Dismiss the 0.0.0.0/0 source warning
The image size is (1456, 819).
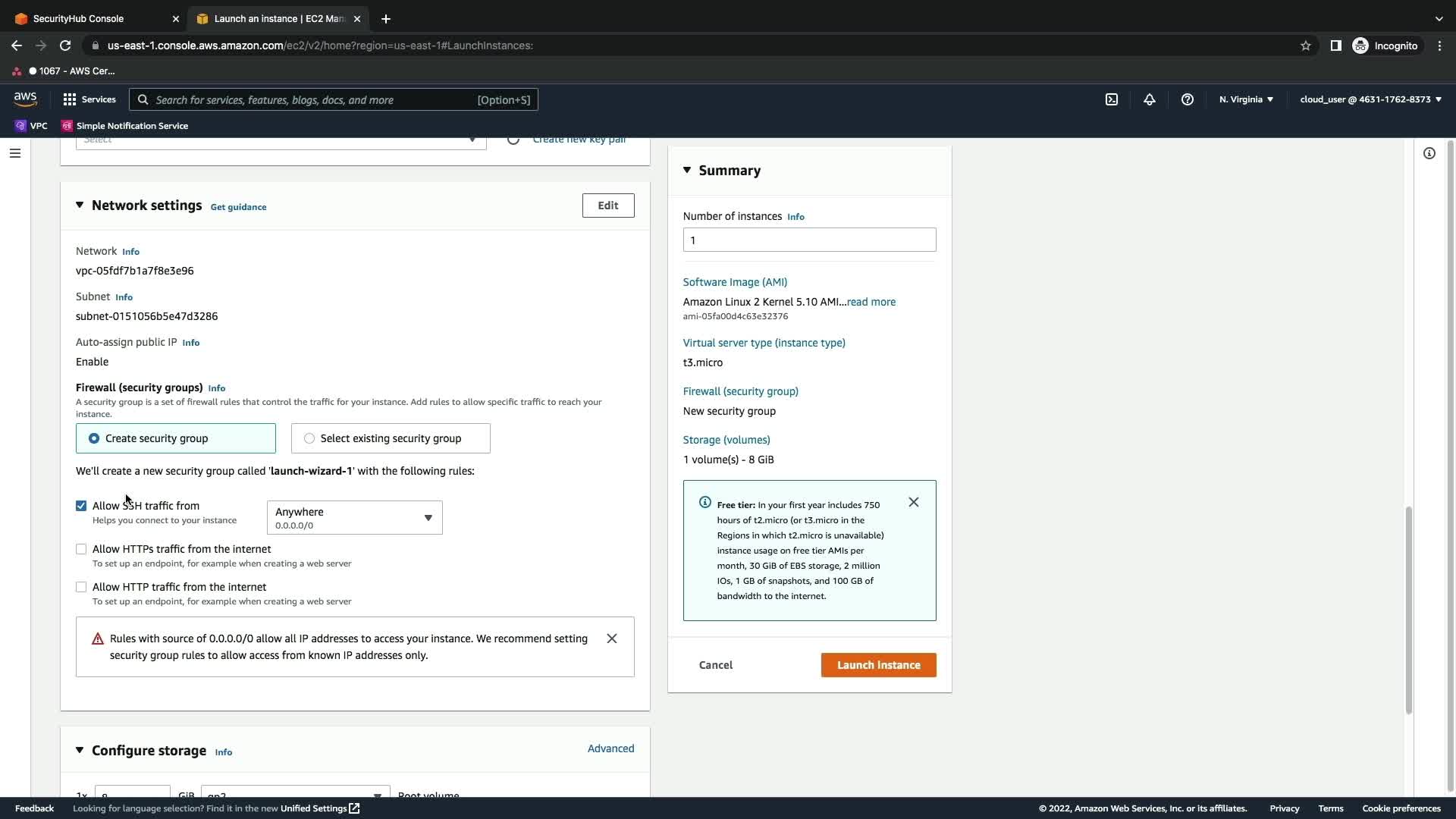tap(612, 639)
